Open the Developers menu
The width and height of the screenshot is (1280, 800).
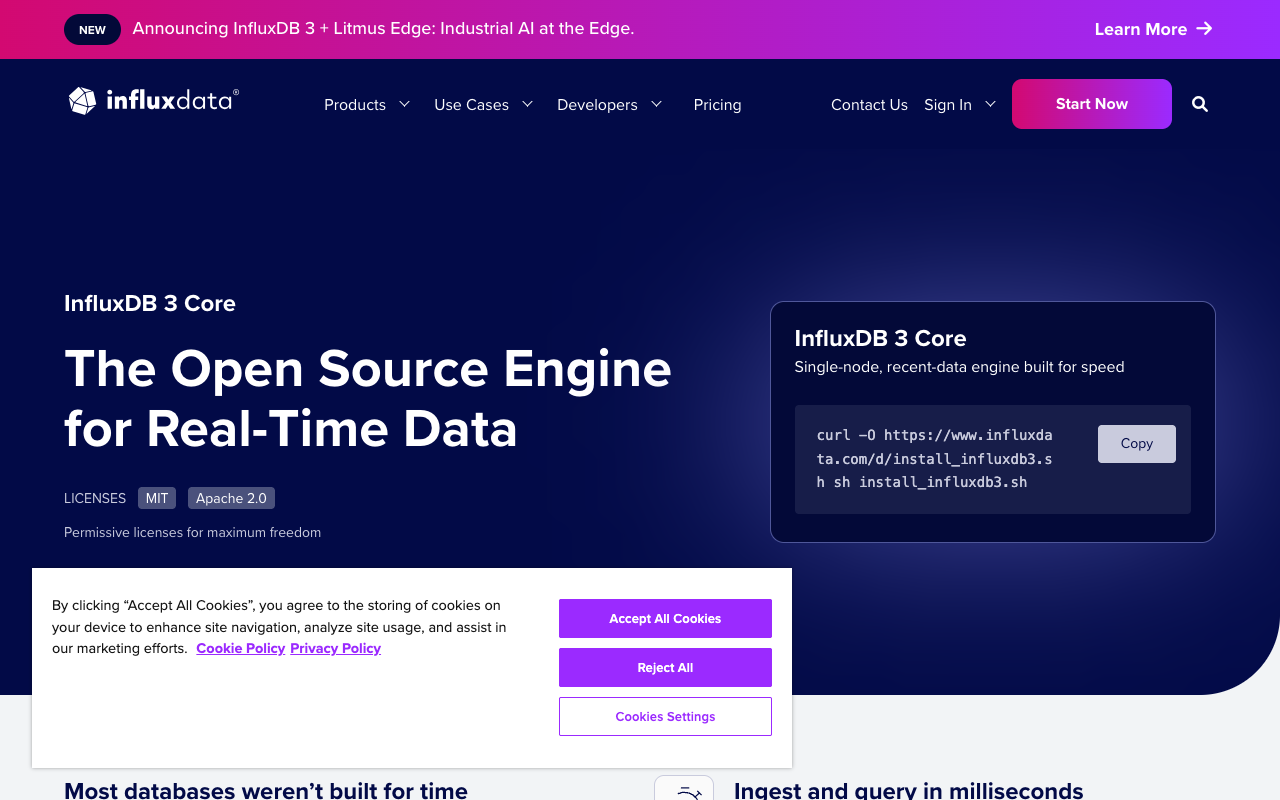[x=597, y=105]
